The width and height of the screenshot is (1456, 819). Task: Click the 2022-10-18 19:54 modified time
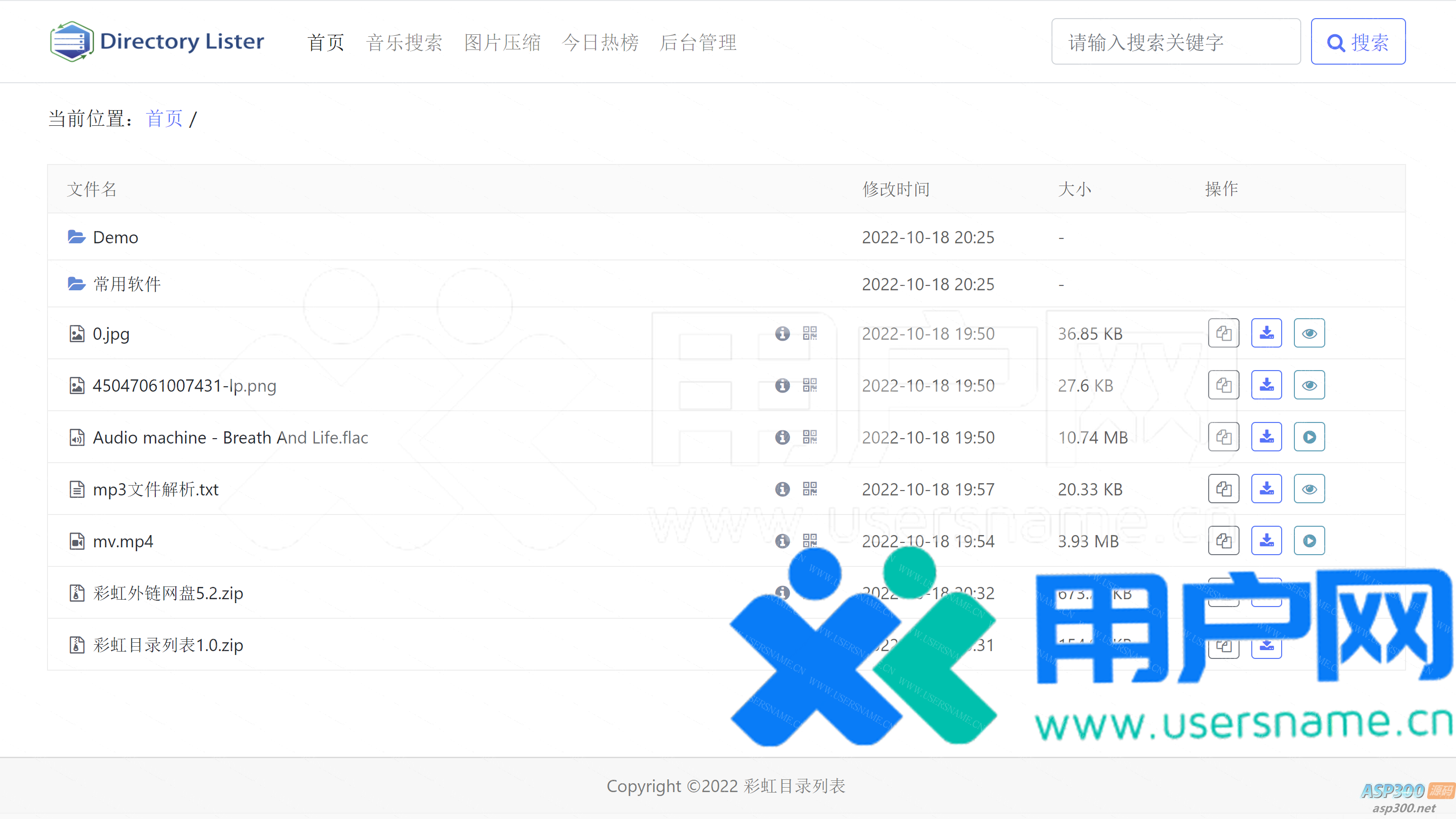tap(928, 541)
